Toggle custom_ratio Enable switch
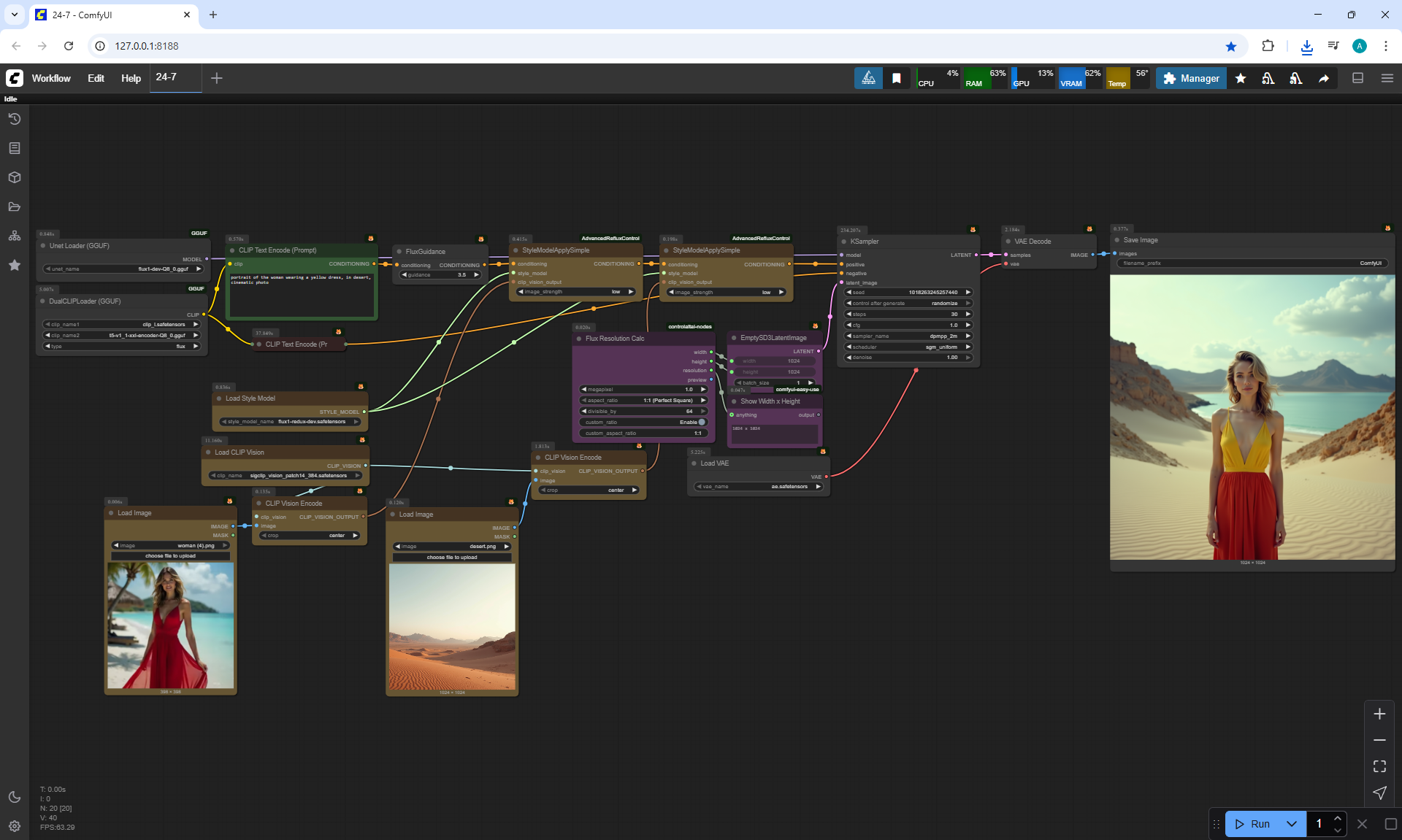The width and height of the screenshot is (1402, 840). [x=701, y=422]
